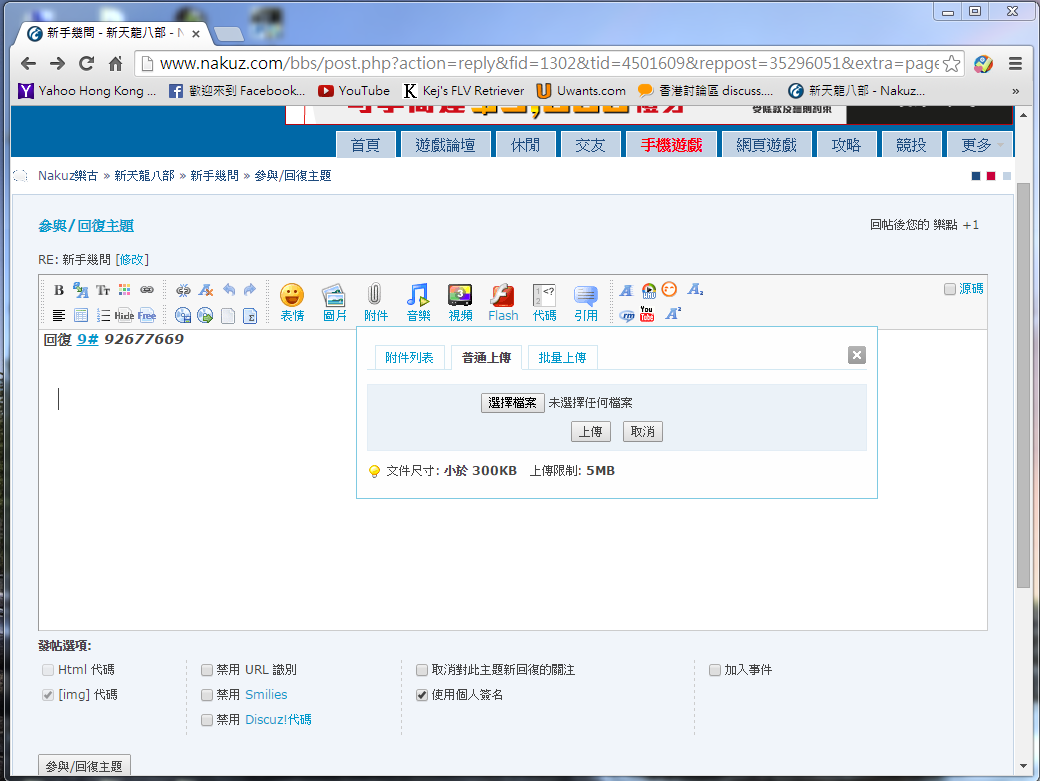Open the paragraph alignment tool
1040x781 pixels.
point(59,315)
